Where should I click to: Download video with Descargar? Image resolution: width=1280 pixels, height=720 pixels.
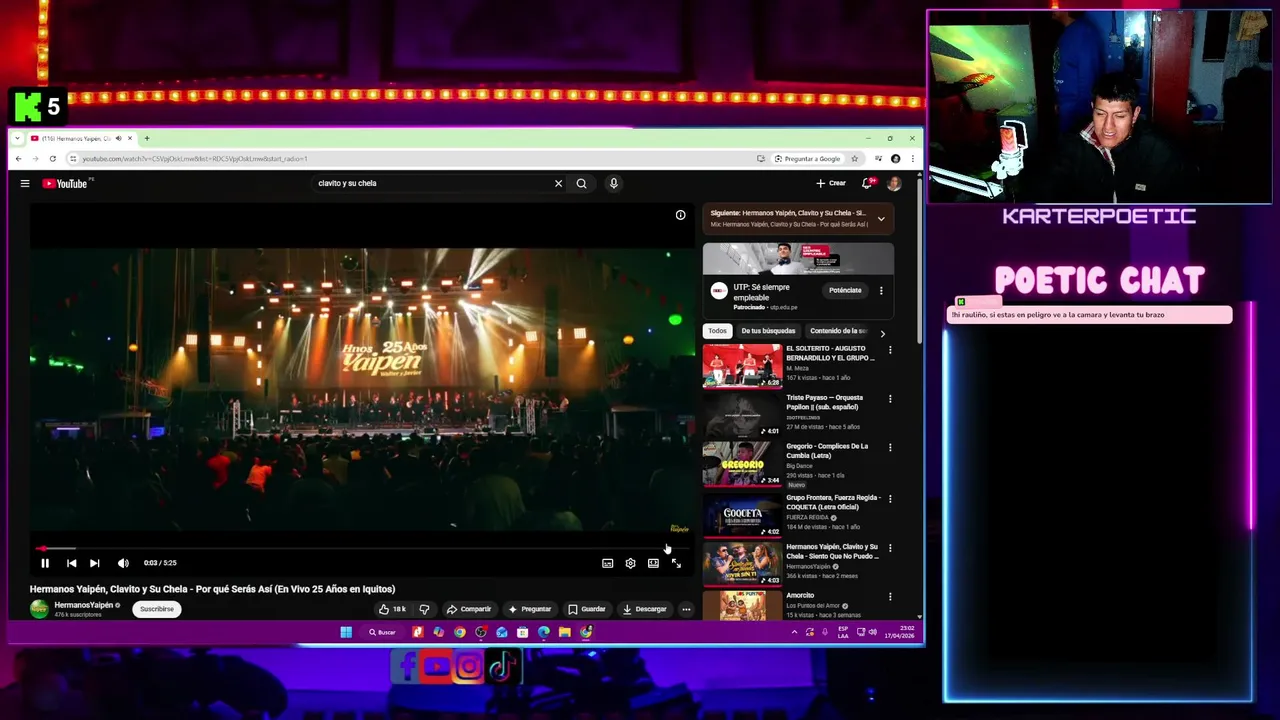[x=644, y=609]
